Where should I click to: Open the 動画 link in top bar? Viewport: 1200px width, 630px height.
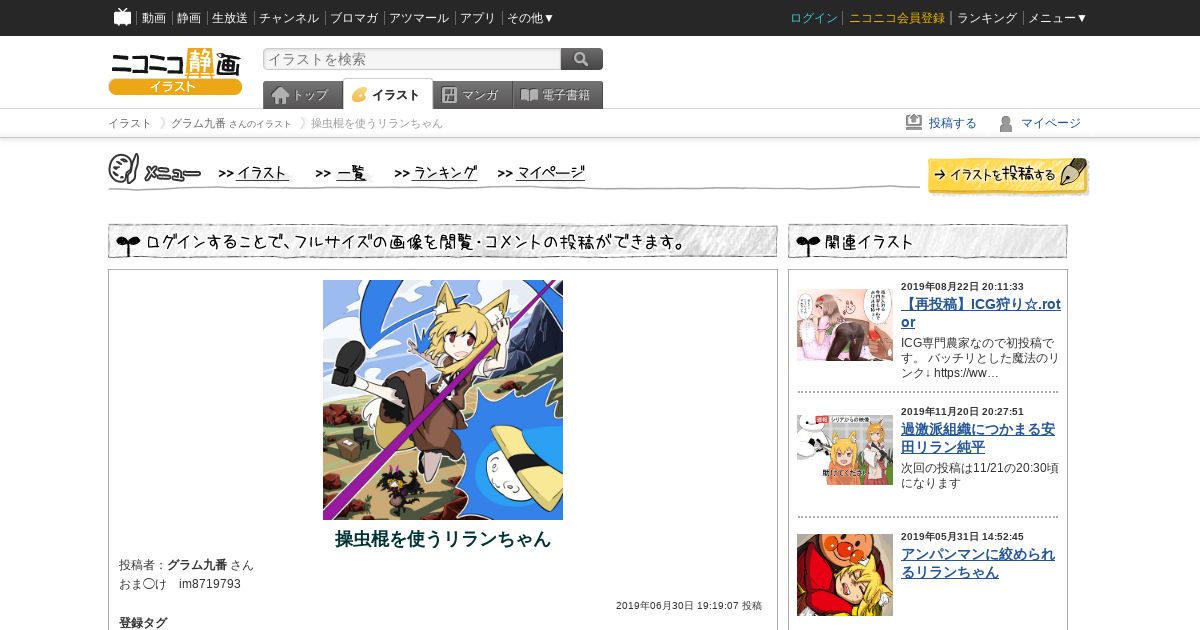(154, 18)
